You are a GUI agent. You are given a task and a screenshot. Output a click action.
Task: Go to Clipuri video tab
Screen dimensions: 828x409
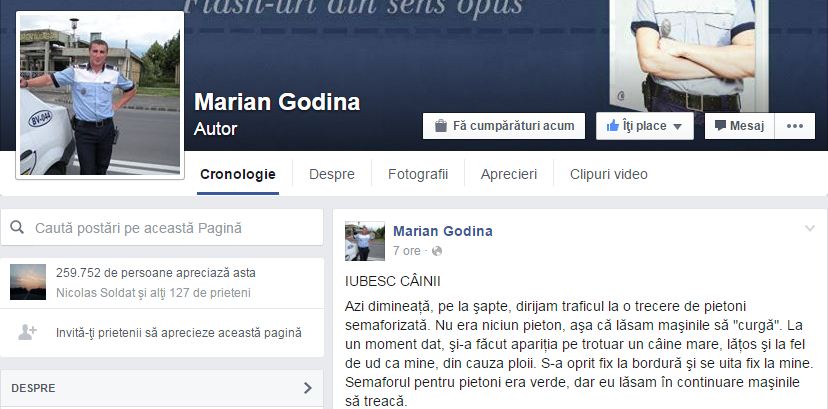click(x=608, y=174)
